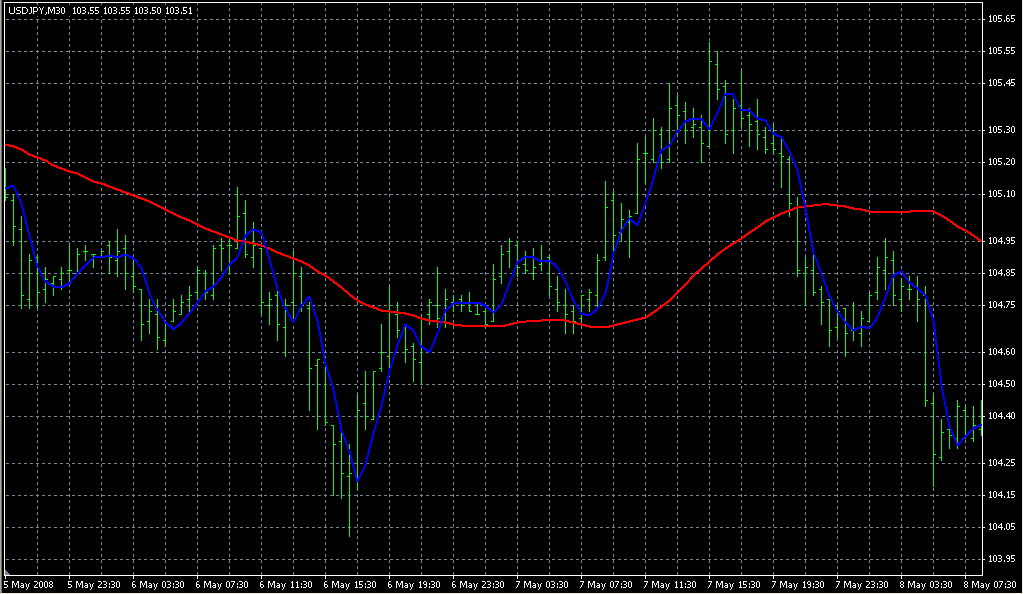Click the blue line's highest peak near 105.40
Screen dimensions: 1024x594
730,94
